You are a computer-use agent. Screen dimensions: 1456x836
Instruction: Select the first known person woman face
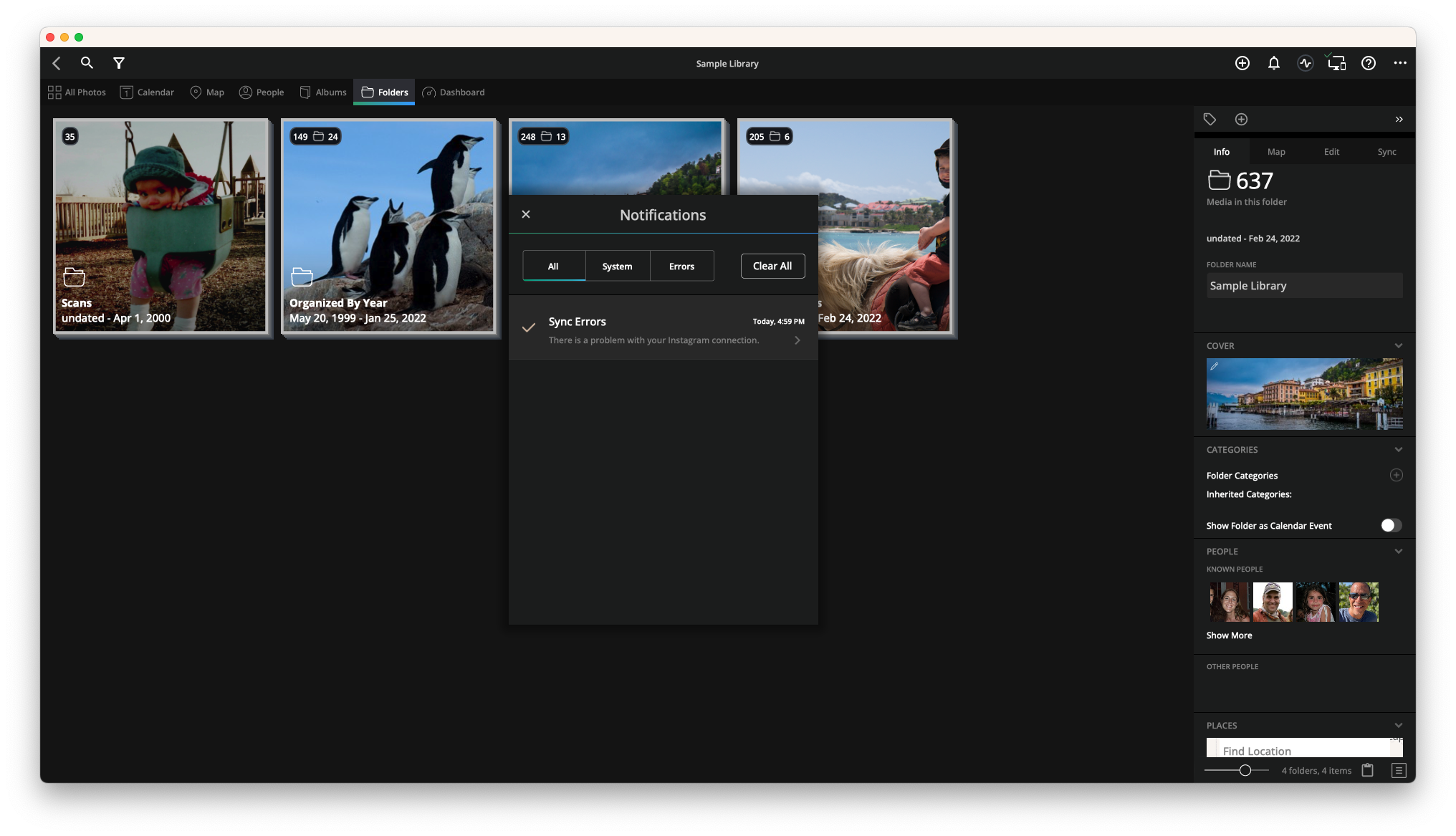pos(1230,602)
